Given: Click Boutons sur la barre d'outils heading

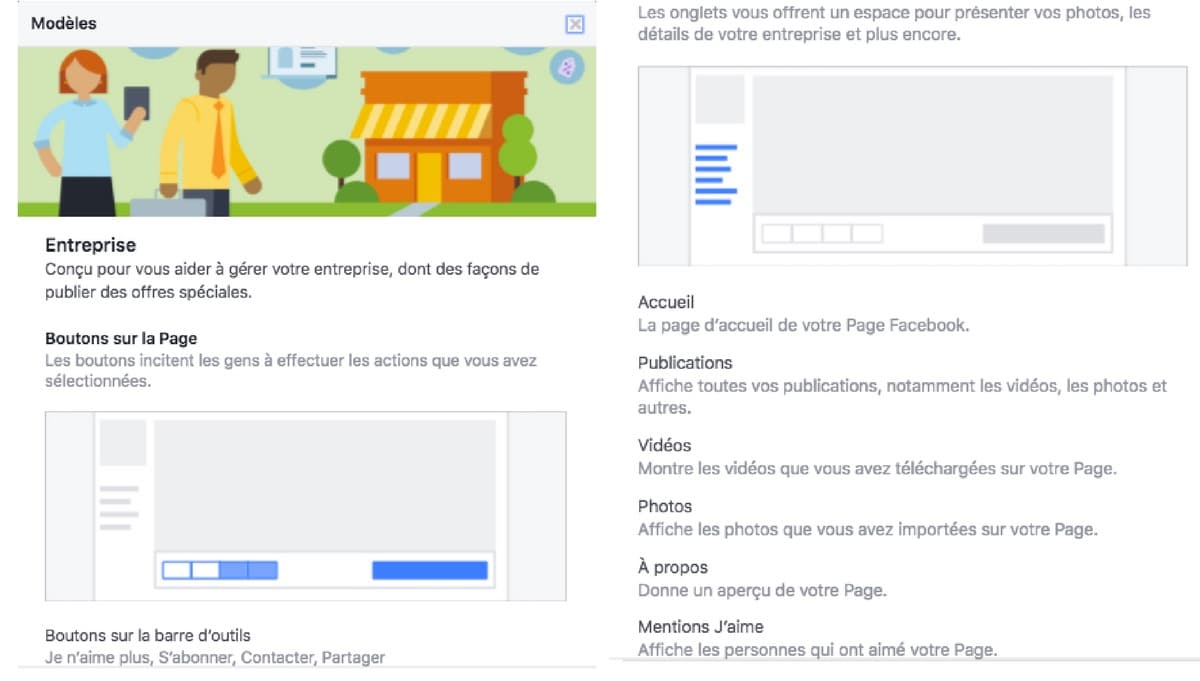Looking at the screenshot, I should click(148, 635).
